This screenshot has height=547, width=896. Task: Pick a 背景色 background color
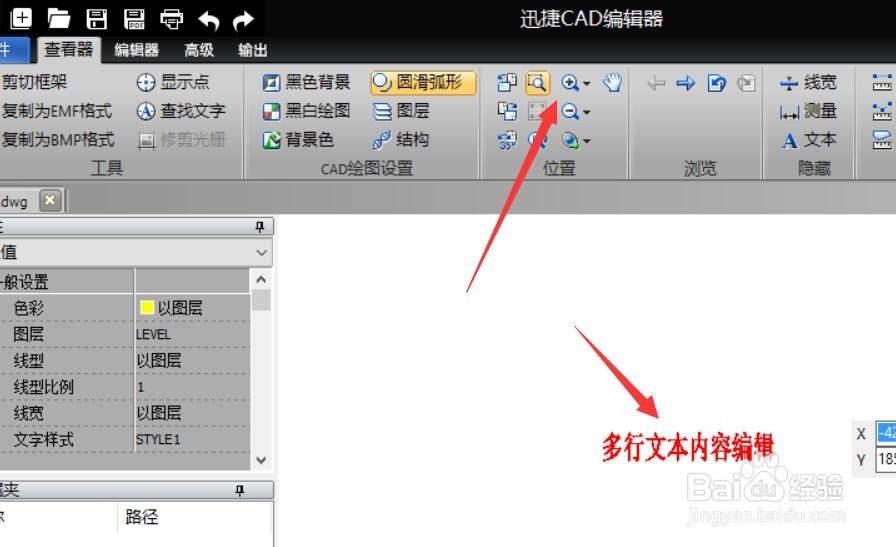click(x=298, y=139)
